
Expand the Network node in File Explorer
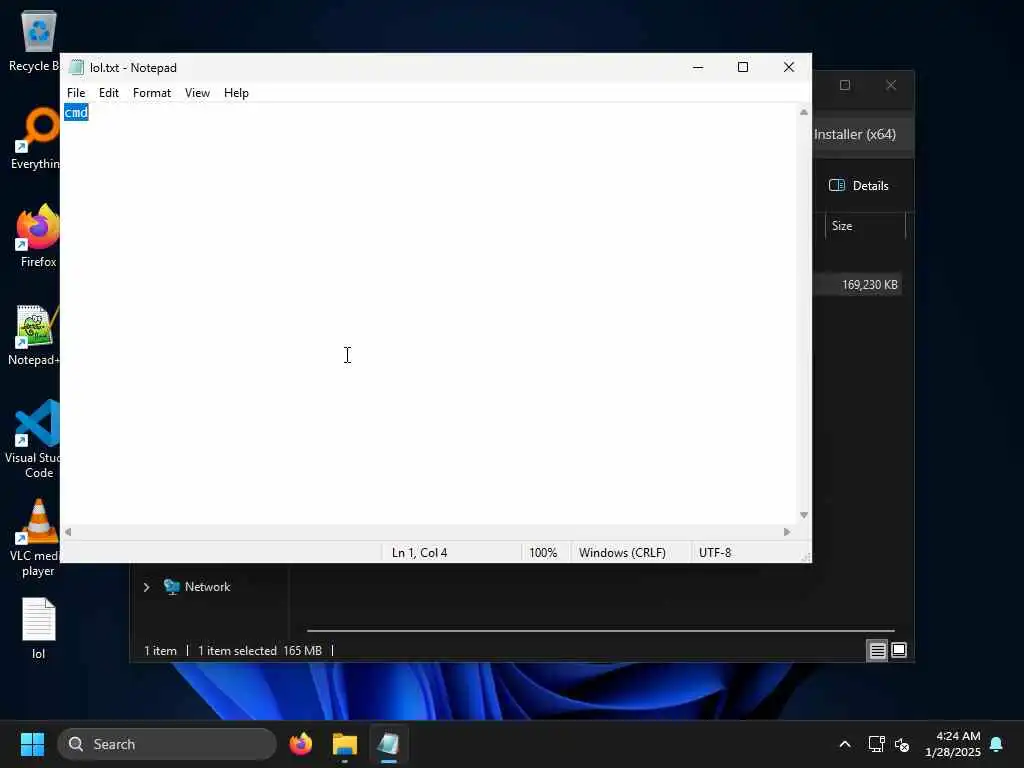click(146, 587)
